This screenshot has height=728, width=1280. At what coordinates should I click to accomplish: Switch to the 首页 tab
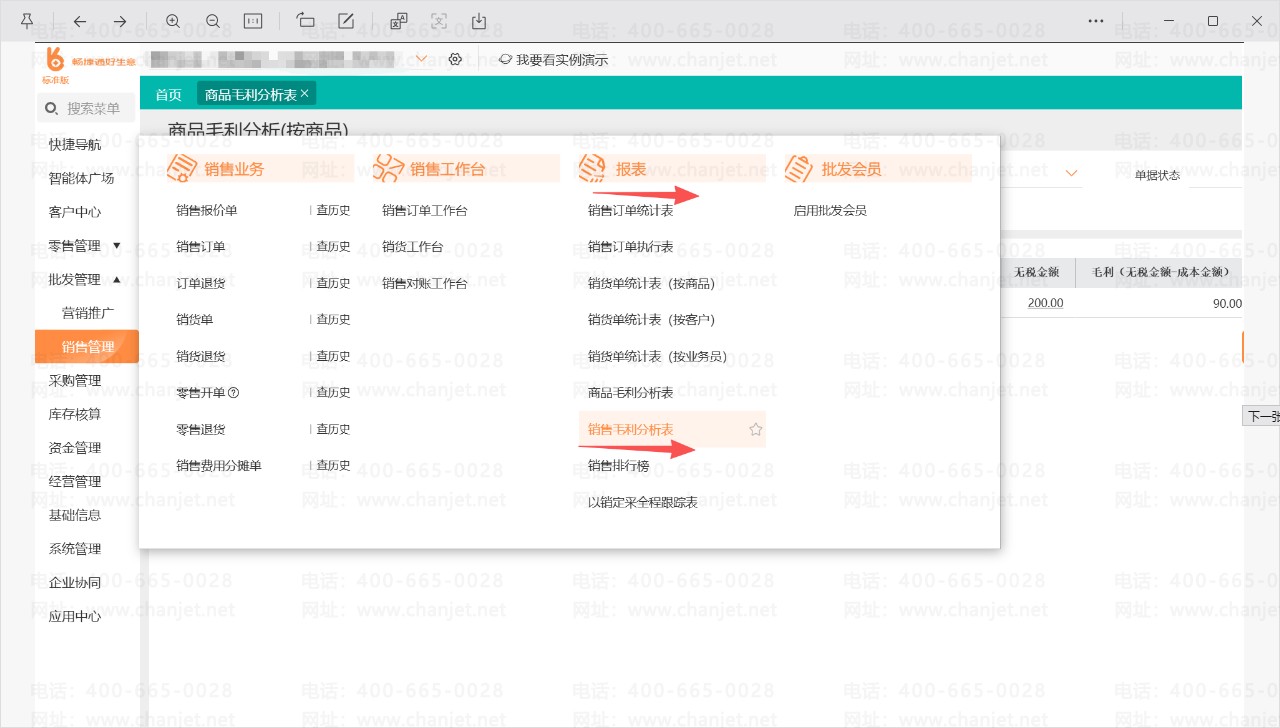(x=168, y=95)
